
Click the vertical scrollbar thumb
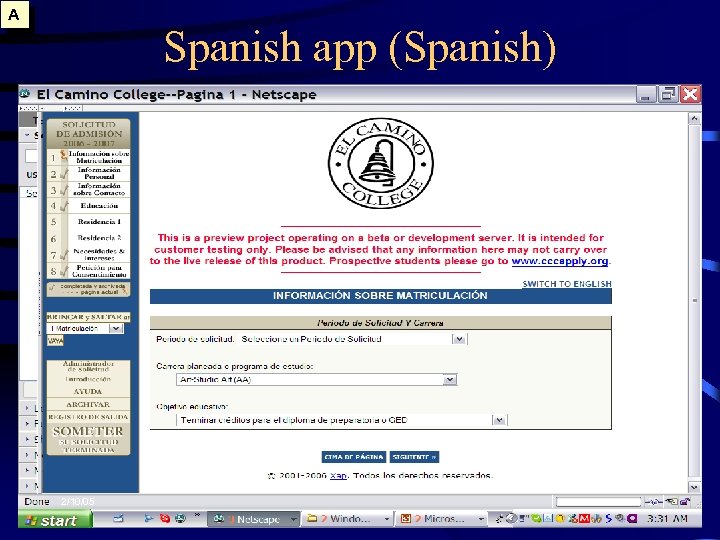pyautogui.click(x=694, y=301)
